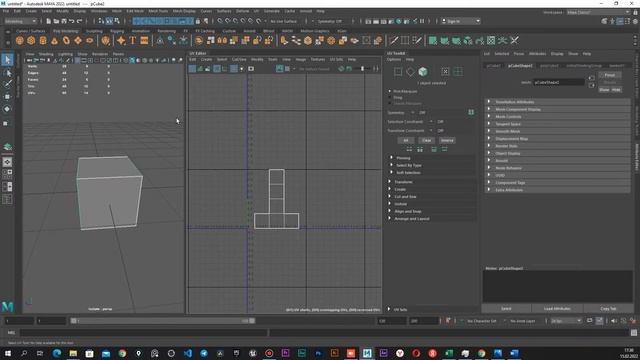Click the Multi-Cut tool shelf icon

coord(393,40)
